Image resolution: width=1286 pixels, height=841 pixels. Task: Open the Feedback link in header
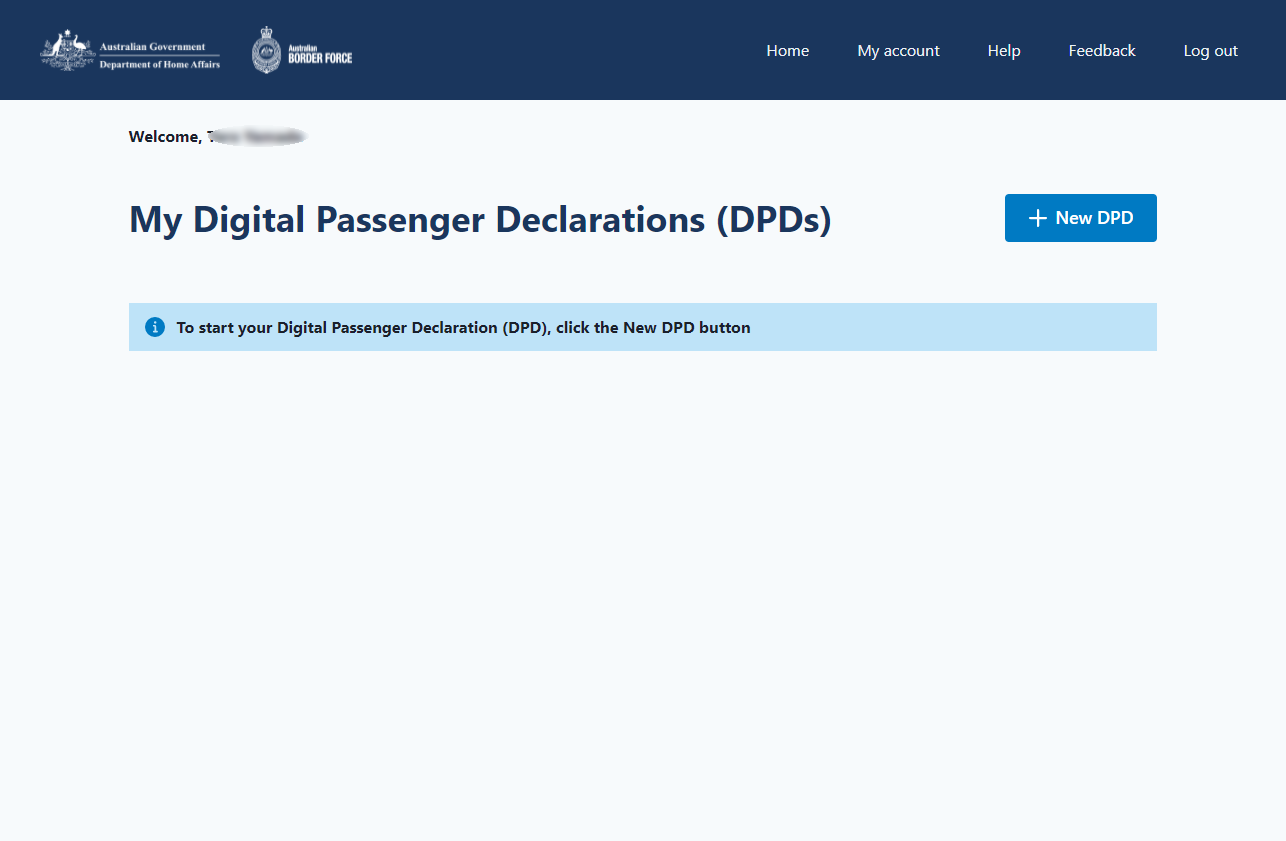tap(1101, 51)
